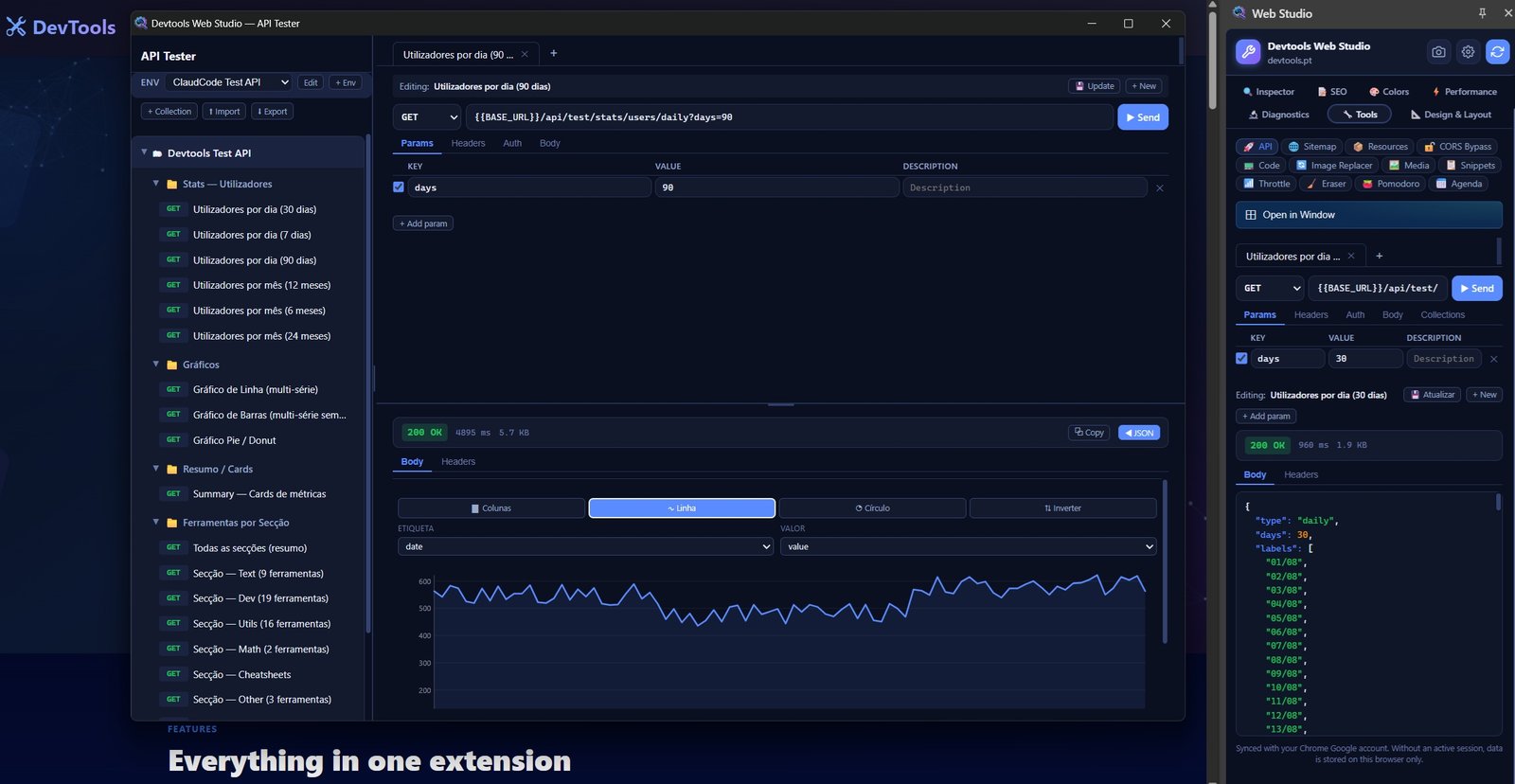Open Collections tab in side panel
1515x784 pixels.
coord(1442,315)
